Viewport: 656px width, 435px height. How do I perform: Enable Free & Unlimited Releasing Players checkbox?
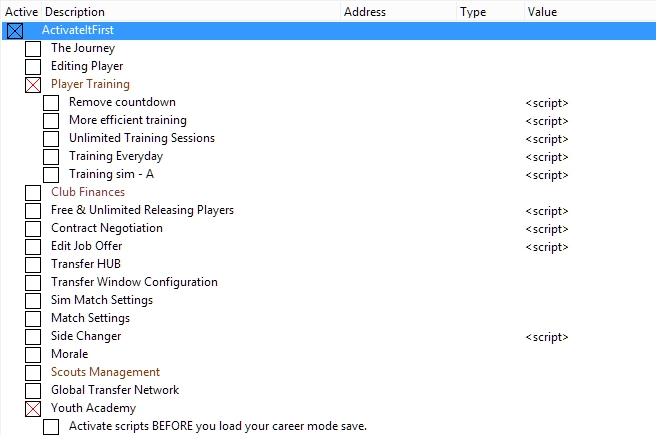click(33, 210)
